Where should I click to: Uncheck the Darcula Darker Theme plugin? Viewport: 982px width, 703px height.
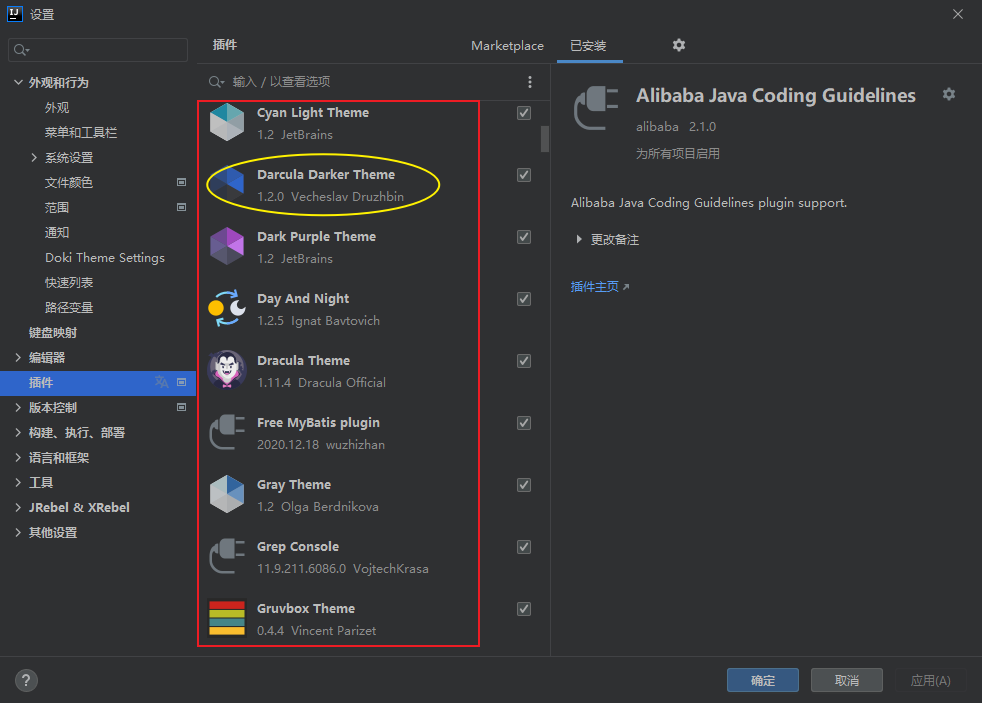pos(524,175)
